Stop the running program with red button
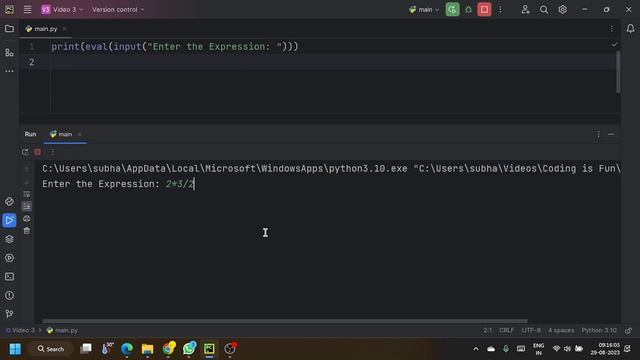Viewport: 640px width, 360px height. pos(484,9)
